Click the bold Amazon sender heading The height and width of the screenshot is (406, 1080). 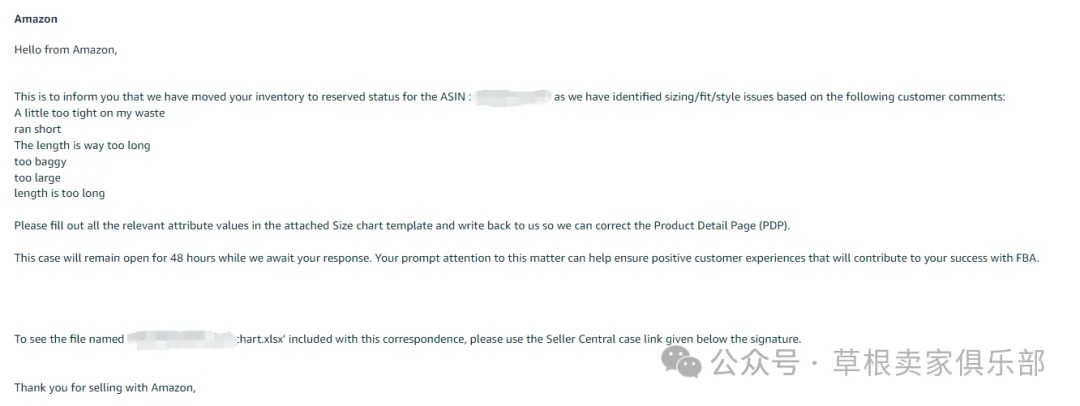(36, 19)
